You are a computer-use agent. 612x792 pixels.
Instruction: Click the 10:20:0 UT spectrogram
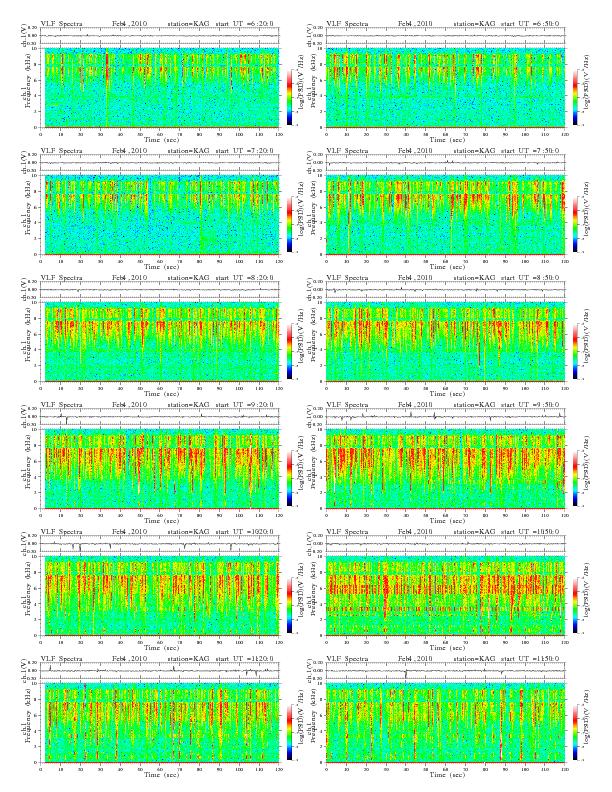(160, 596)
